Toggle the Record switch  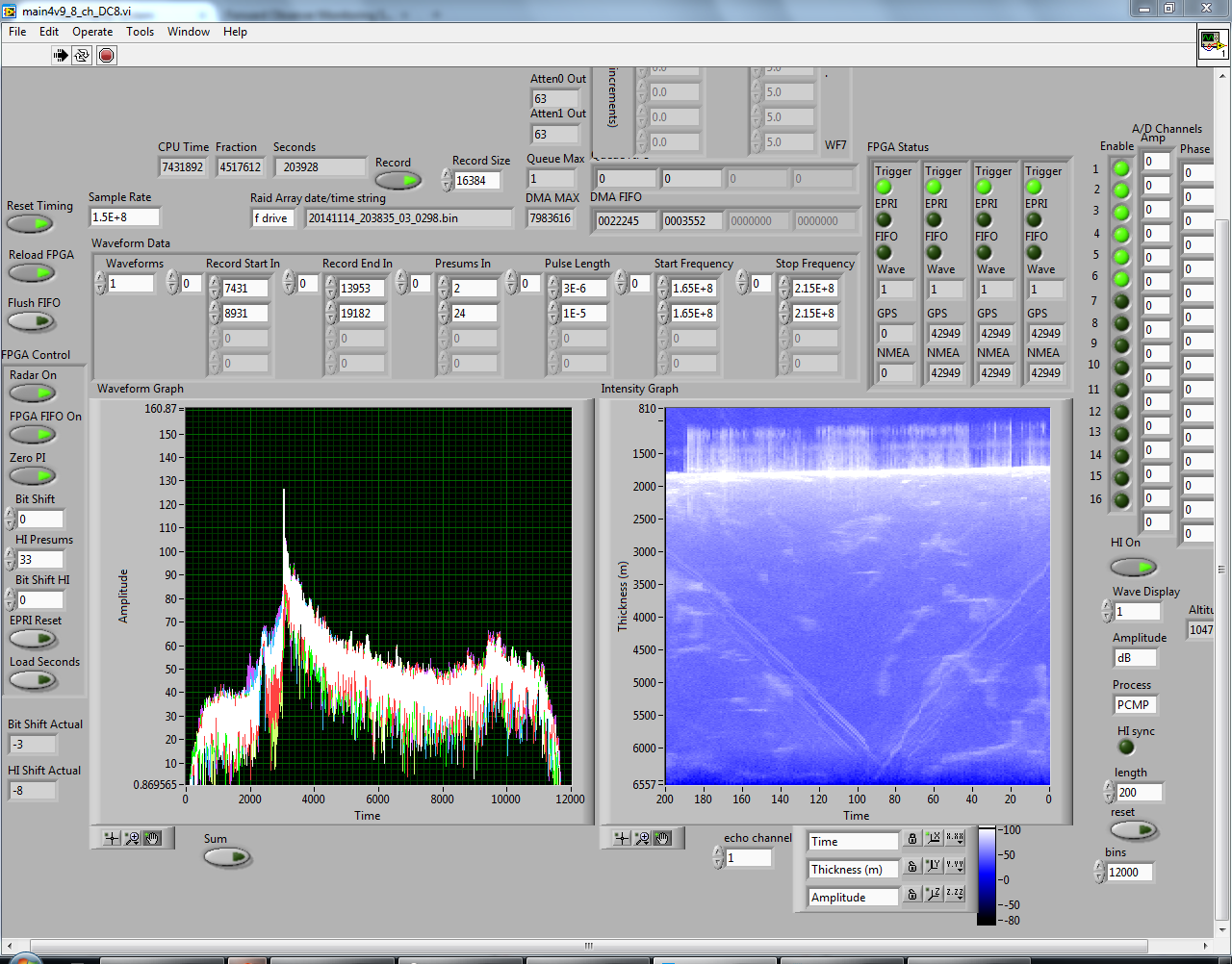pyautogui.click(x=398, y=180)
